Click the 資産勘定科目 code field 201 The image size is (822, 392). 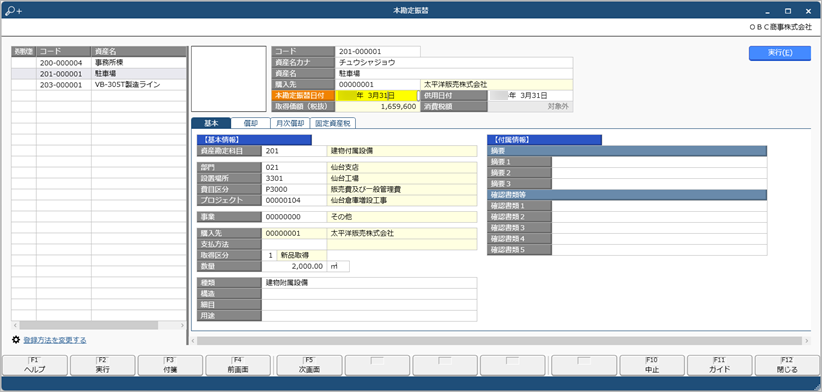(294, 151)
